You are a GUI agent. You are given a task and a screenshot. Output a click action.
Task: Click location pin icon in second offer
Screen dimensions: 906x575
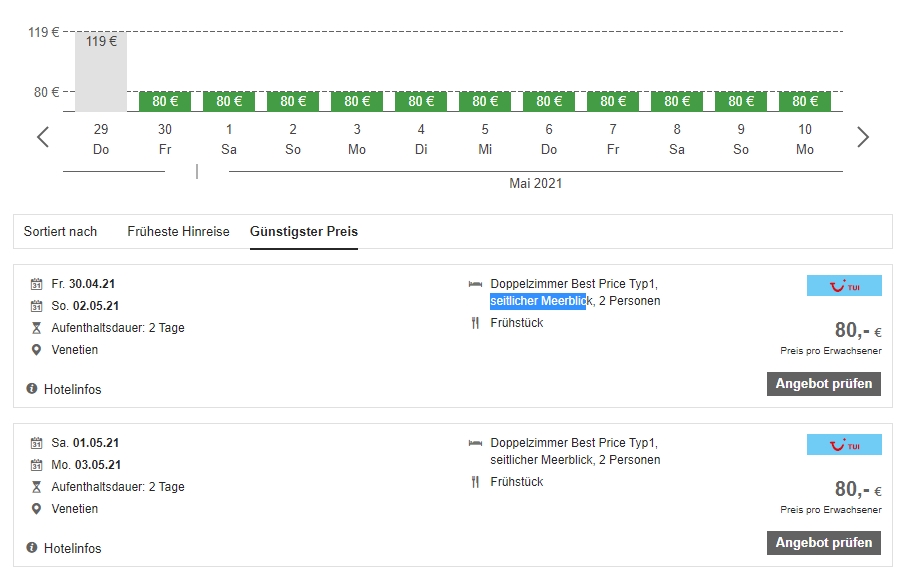coord(37,509)
